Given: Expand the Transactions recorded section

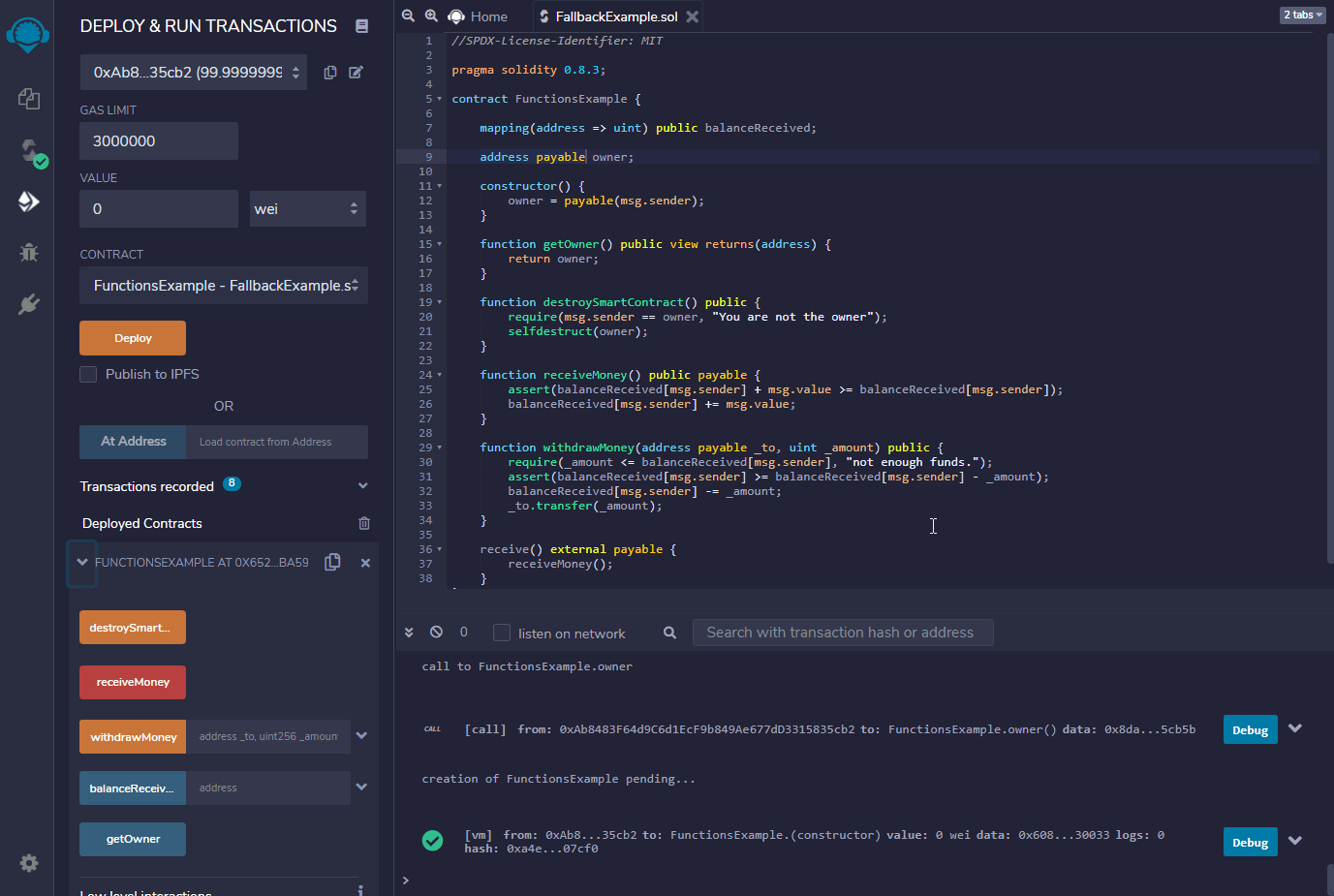Looking at the screenshot, I should [x=363, y=486].
